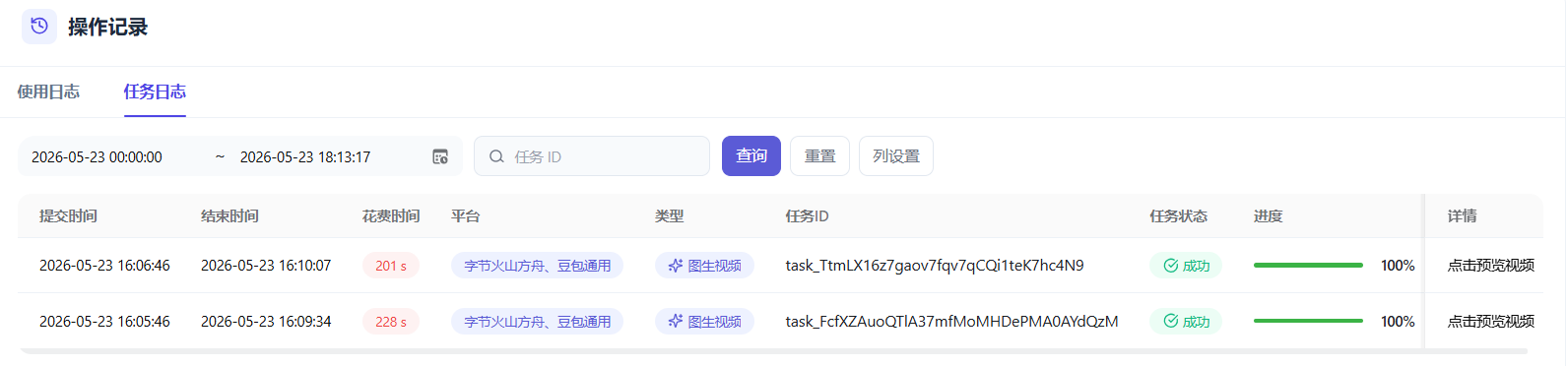Focus the 任务 ID search input field
The width and height of the screenshot is (1568, 366).
(x=592, y=156)
